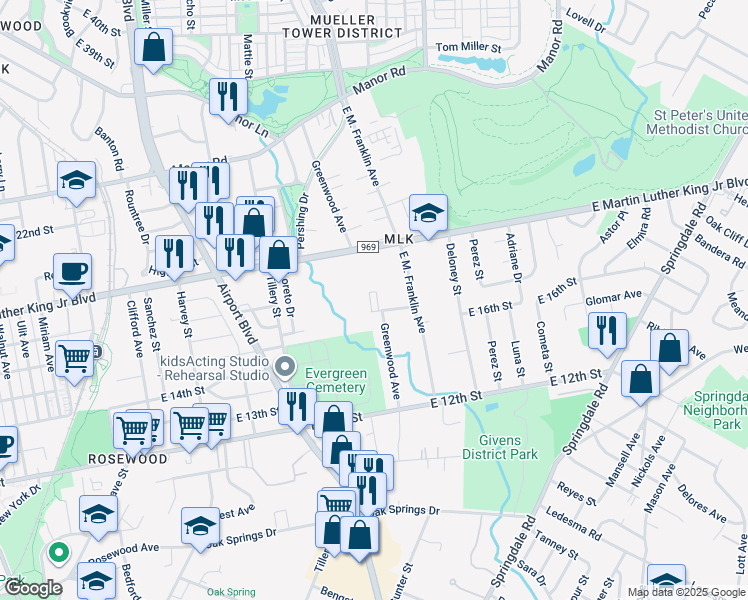Click the kidsActing Studio location pin

(x=285, y=368)
